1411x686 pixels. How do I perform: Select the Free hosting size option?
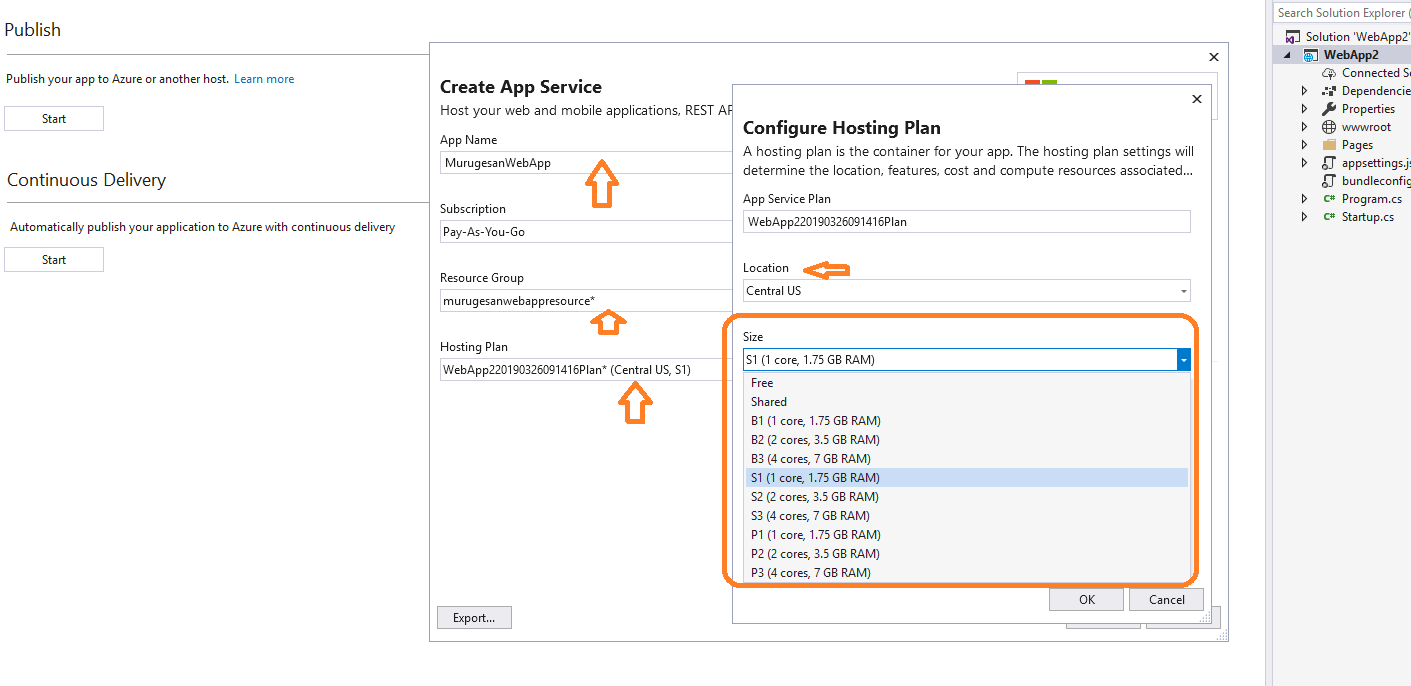[x=762, y=382]
